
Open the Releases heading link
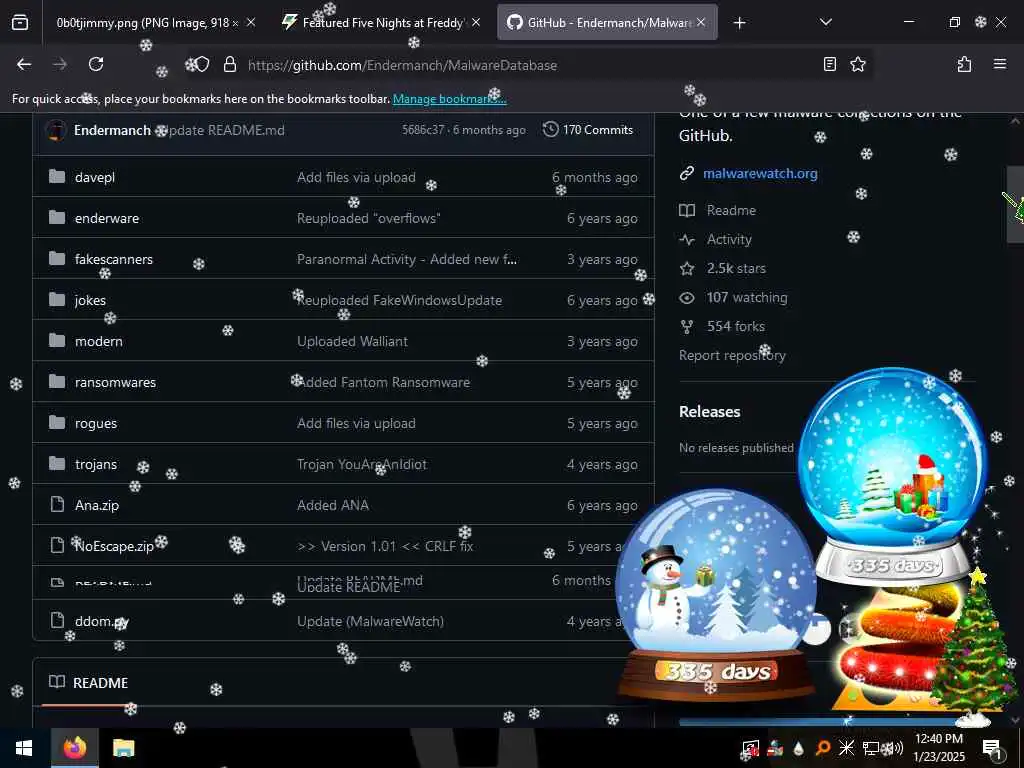click(x=709, y=411)
